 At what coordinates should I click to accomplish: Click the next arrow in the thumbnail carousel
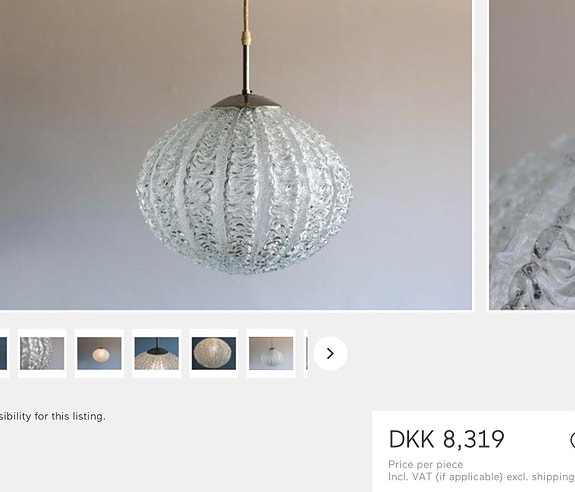[330, 353]
